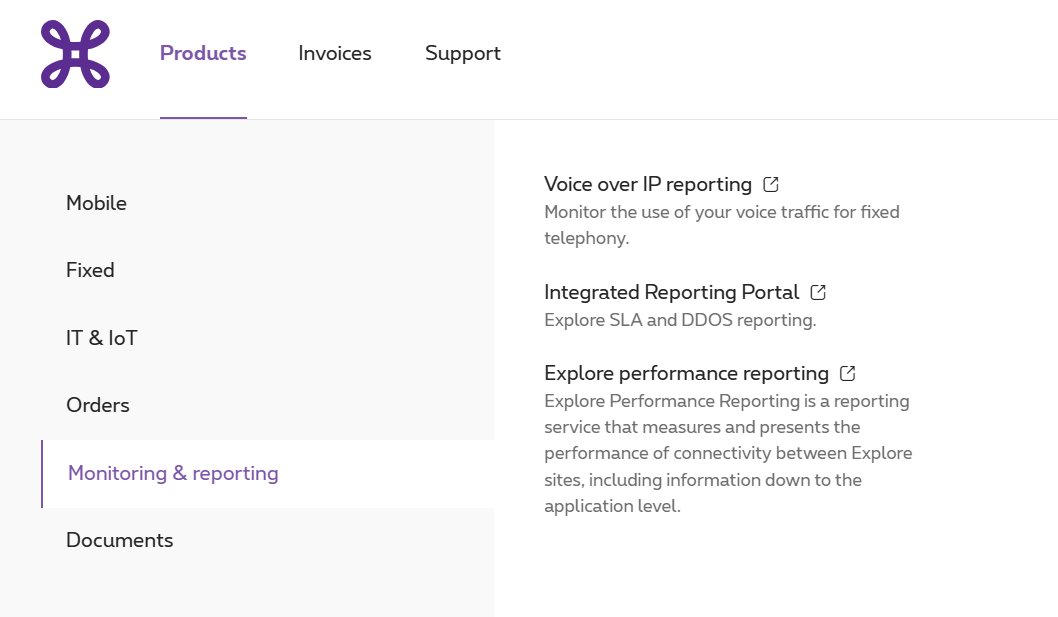
Task: Click external-link icon beside Voice over IP reporting
Action: click(771, 184)
